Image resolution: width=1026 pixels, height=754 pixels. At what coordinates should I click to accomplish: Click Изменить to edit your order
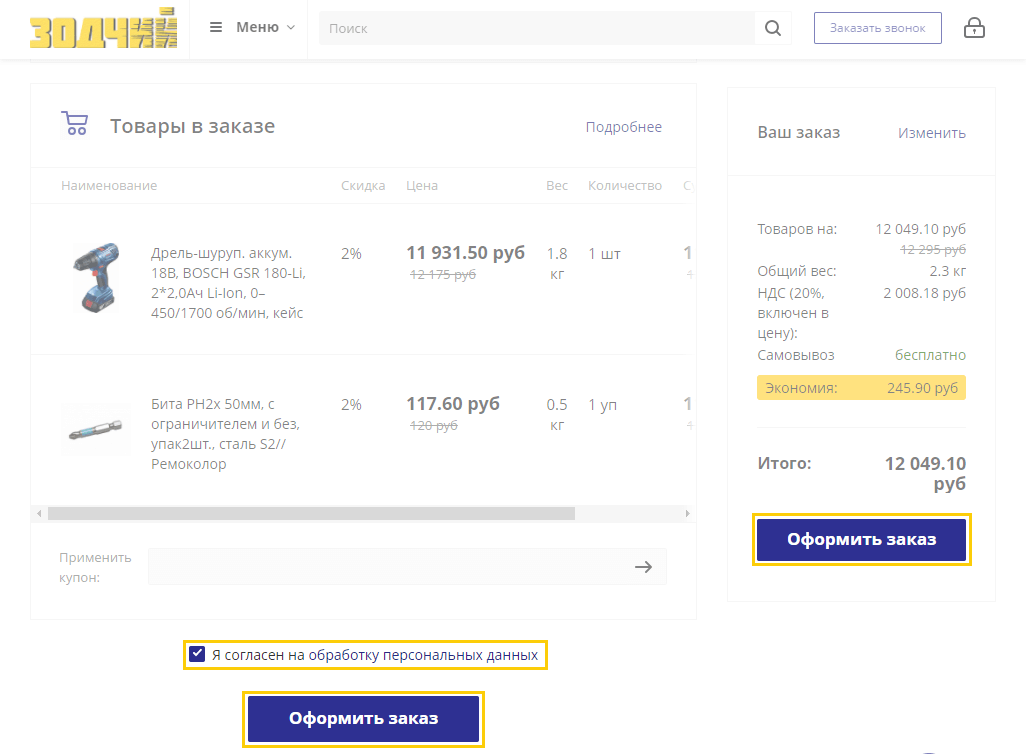(x=931, y=133)
